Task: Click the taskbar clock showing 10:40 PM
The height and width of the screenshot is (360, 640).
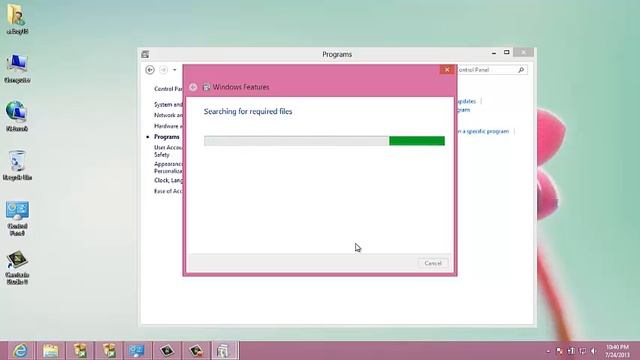Action: click(x=617, y=351)
